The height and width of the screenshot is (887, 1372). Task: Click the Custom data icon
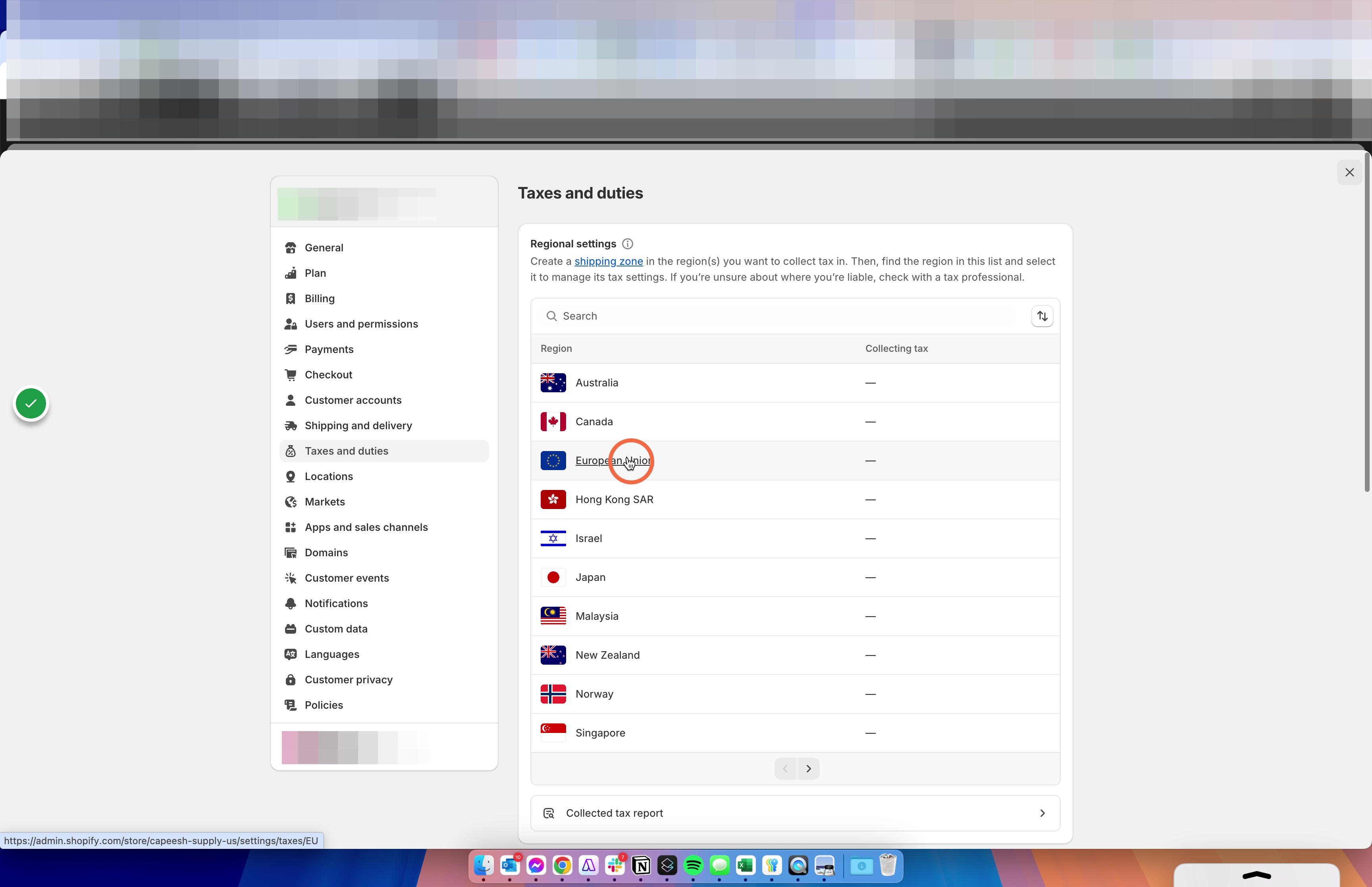(291, 629)
